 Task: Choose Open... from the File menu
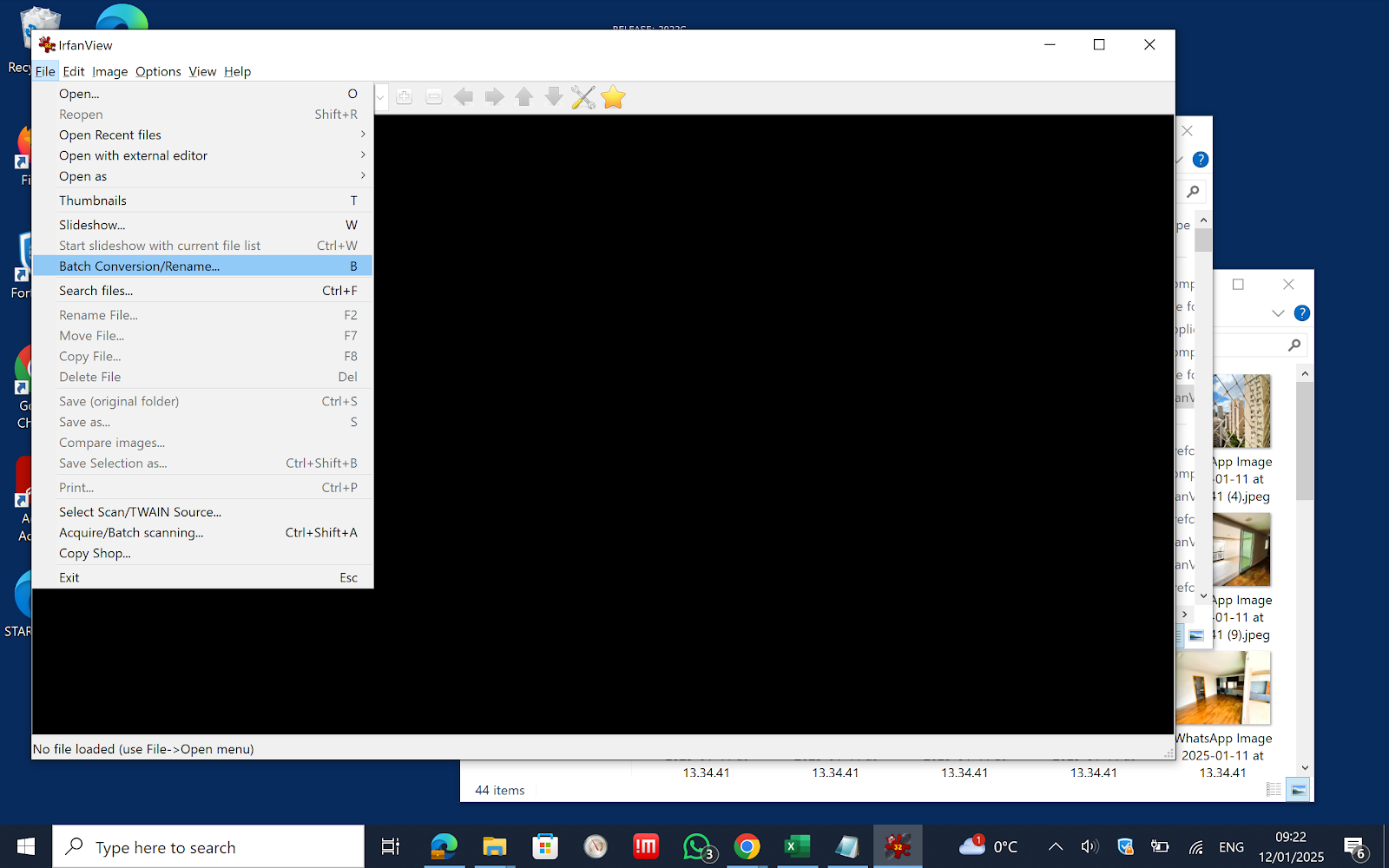[x=203, y=94]
